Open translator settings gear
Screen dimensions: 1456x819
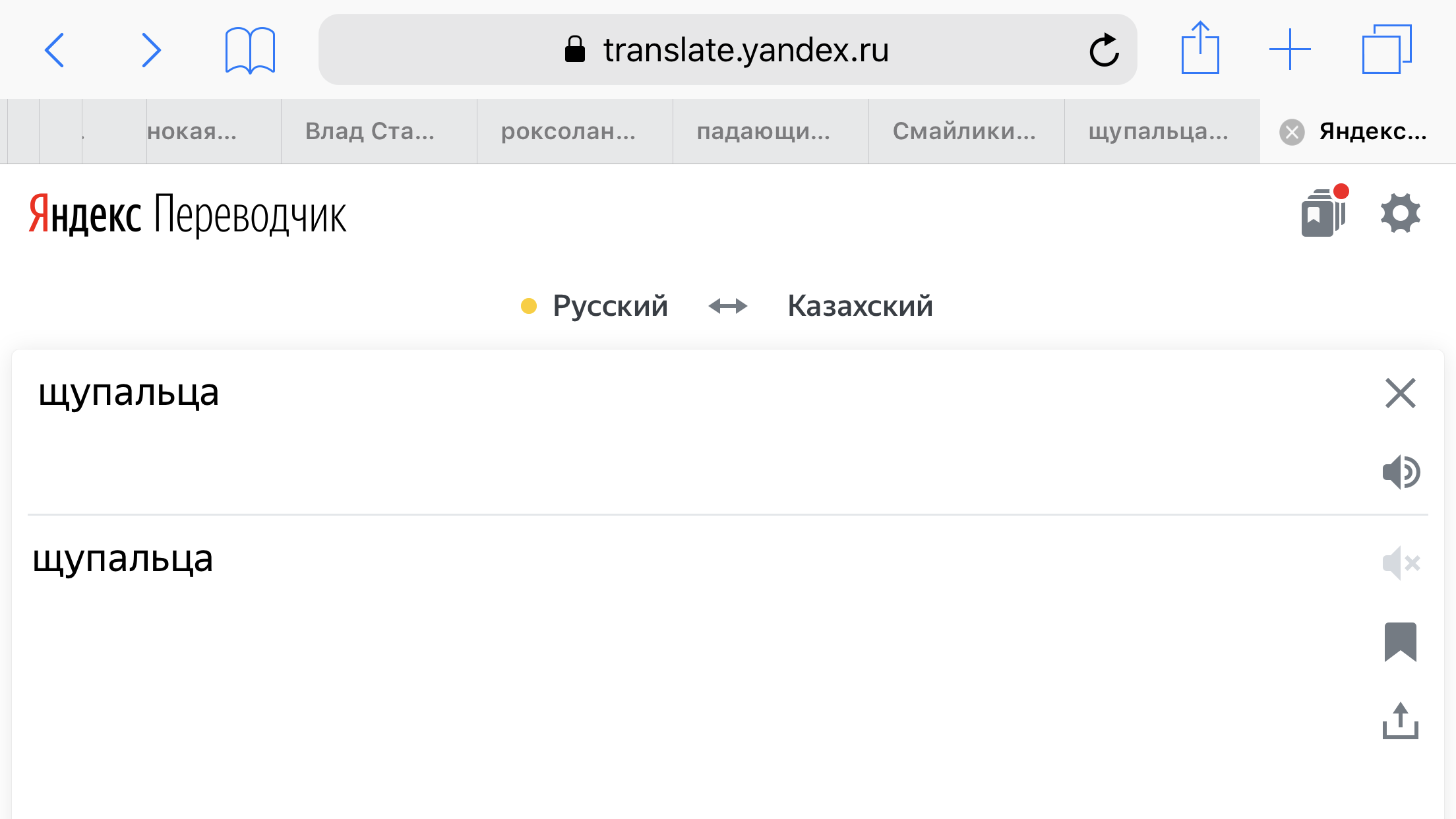[x=1400, y=213]
